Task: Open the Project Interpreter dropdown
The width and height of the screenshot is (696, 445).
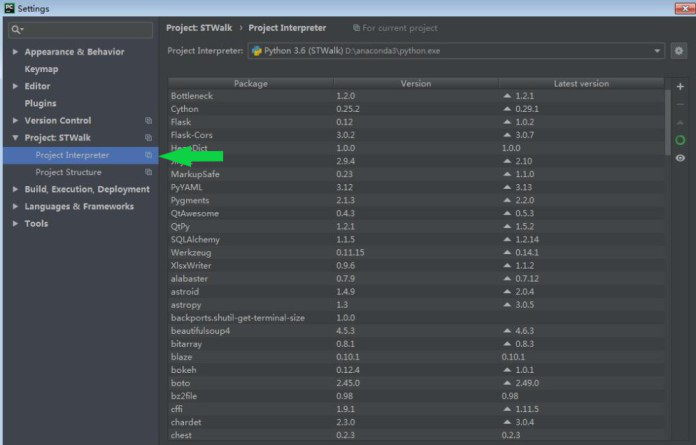Action: (656, 51)
